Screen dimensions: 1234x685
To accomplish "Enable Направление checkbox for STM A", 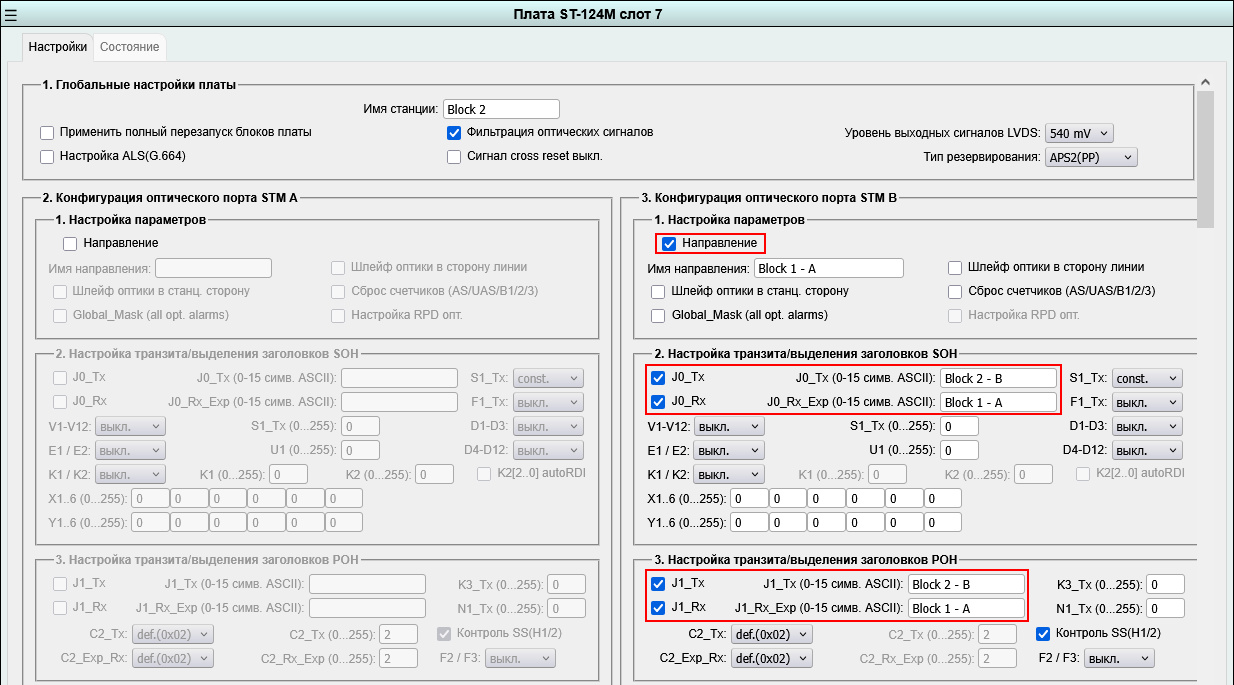I will (x=70, y=243).
